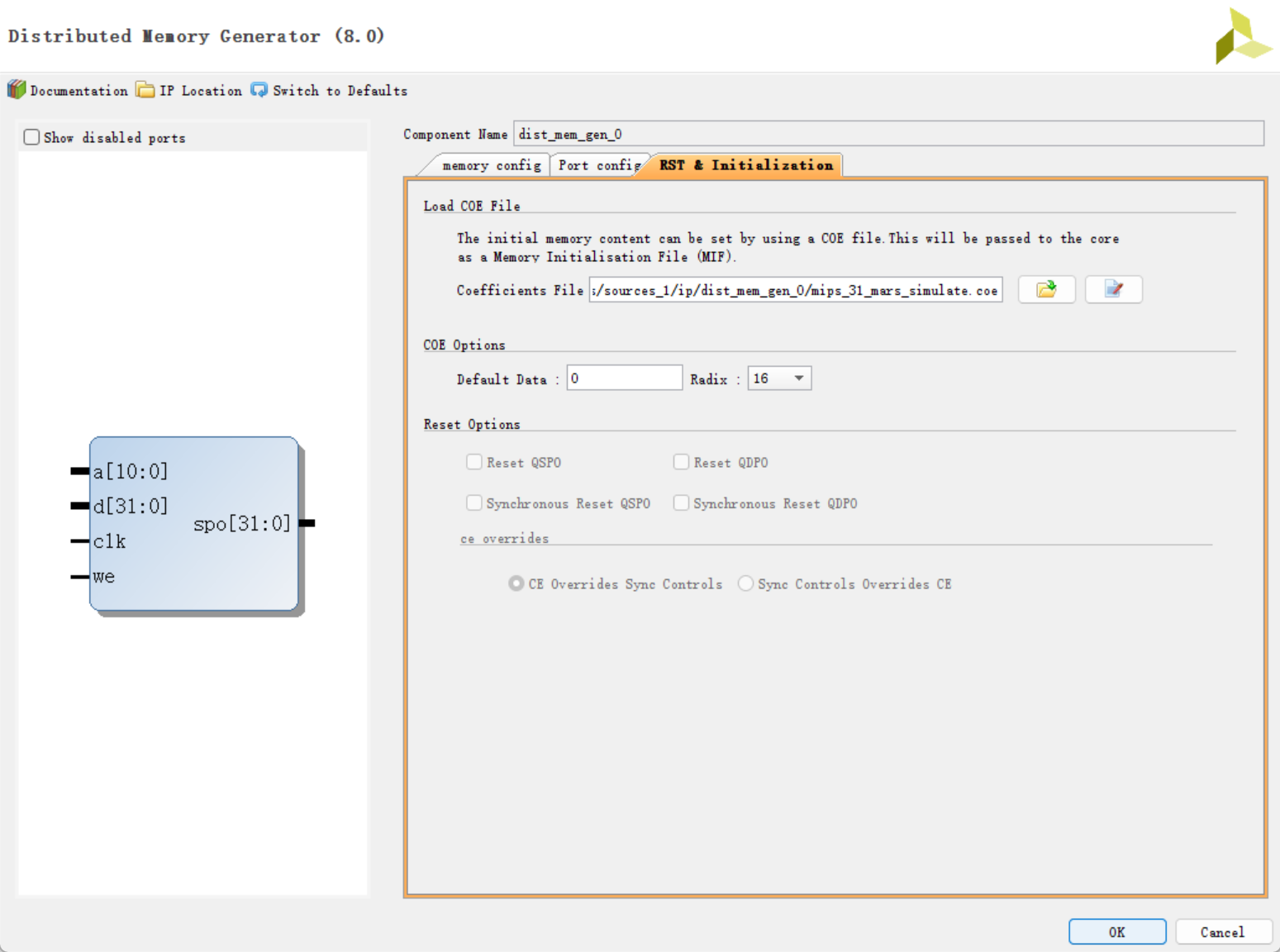Open the Radix dropdown showing 16
Image resolution: width=1280 pixels, height=952 pixels.
779,378
